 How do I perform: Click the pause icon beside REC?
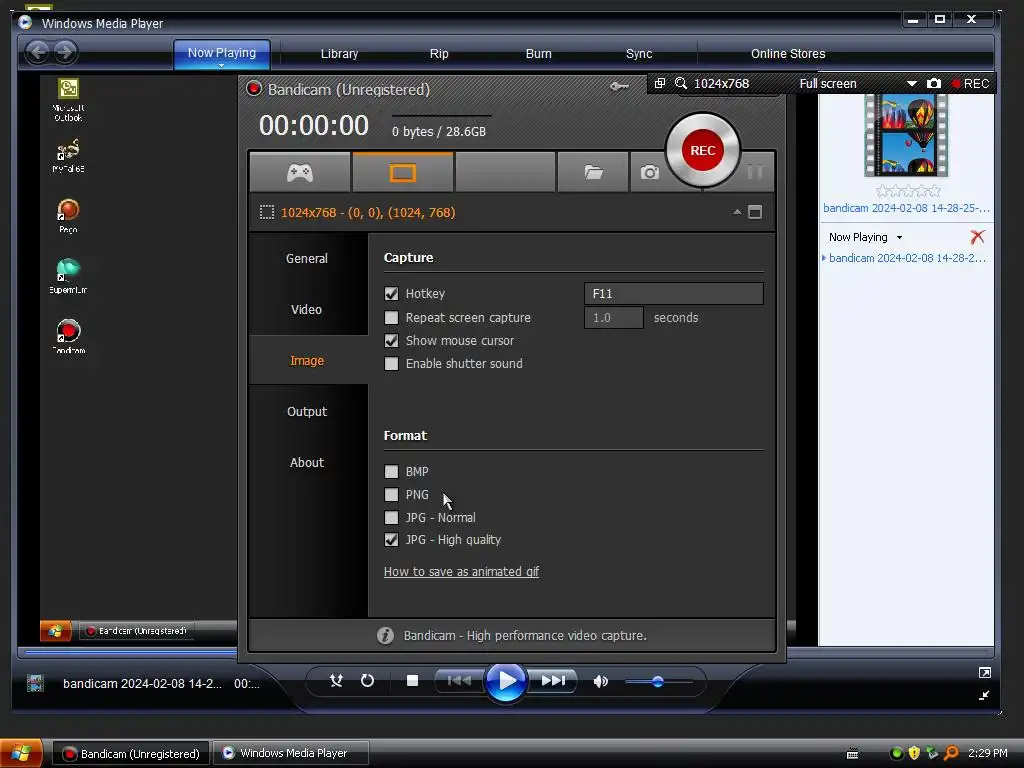pyautogui.click(x=755, y=172)
